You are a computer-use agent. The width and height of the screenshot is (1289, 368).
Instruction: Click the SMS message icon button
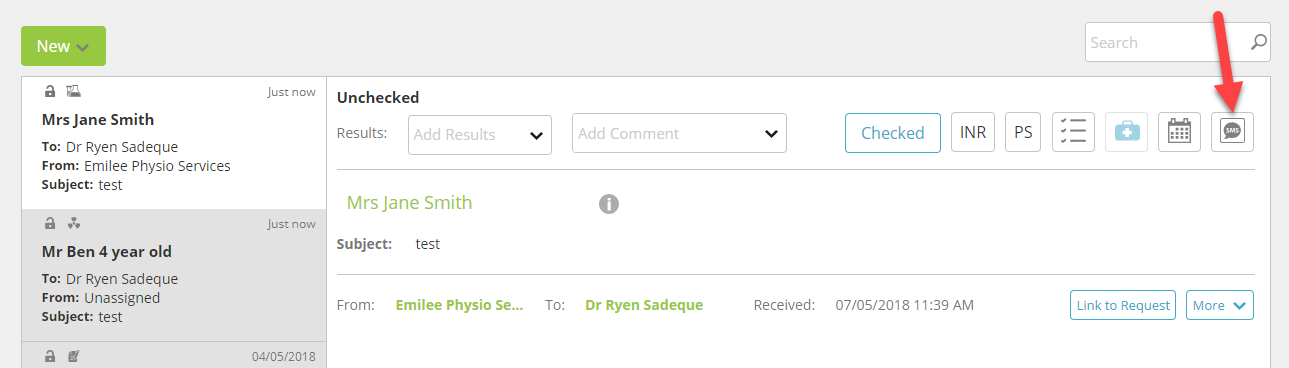(x=1232, y=133)
